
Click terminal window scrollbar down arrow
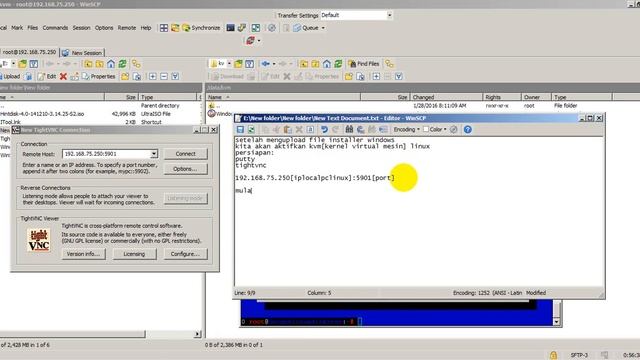557,322
